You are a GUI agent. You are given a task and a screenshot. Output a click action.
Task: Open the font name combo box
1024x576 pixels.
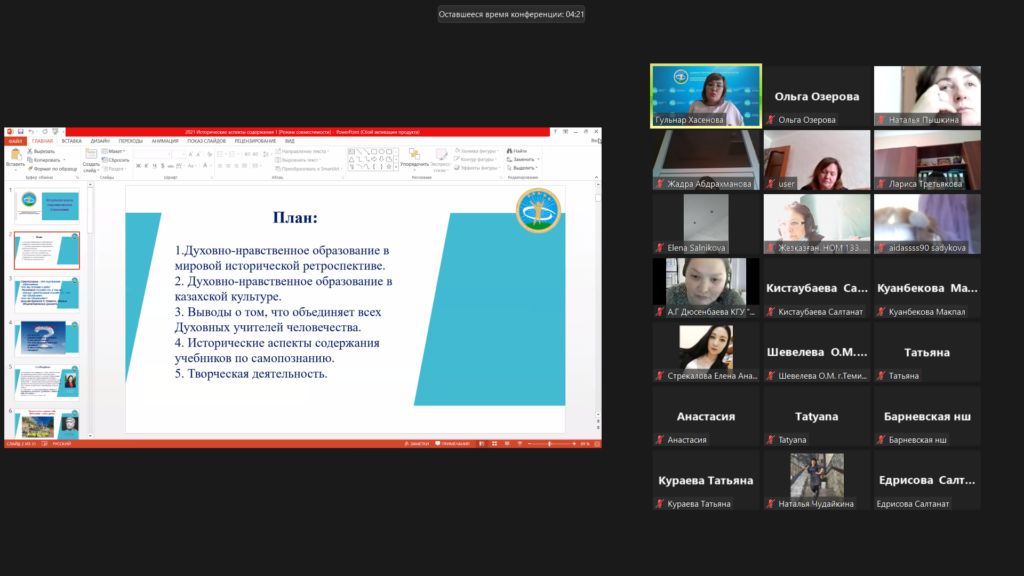(x=153, y=154)
